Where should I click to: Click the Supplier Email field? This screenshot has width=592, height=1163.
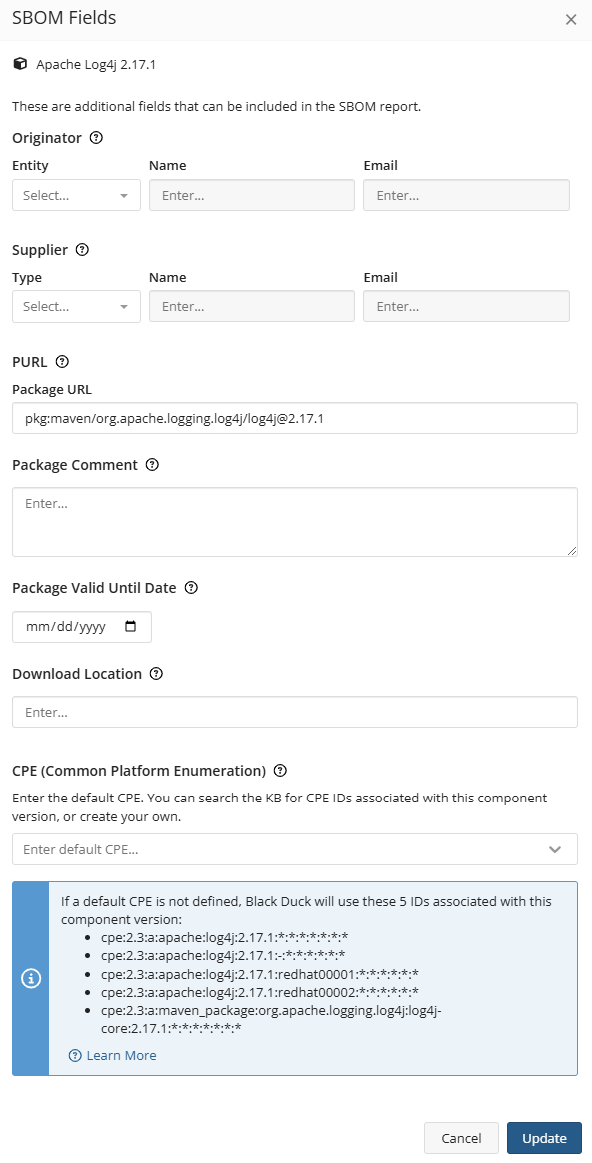[x=467, y=306]
